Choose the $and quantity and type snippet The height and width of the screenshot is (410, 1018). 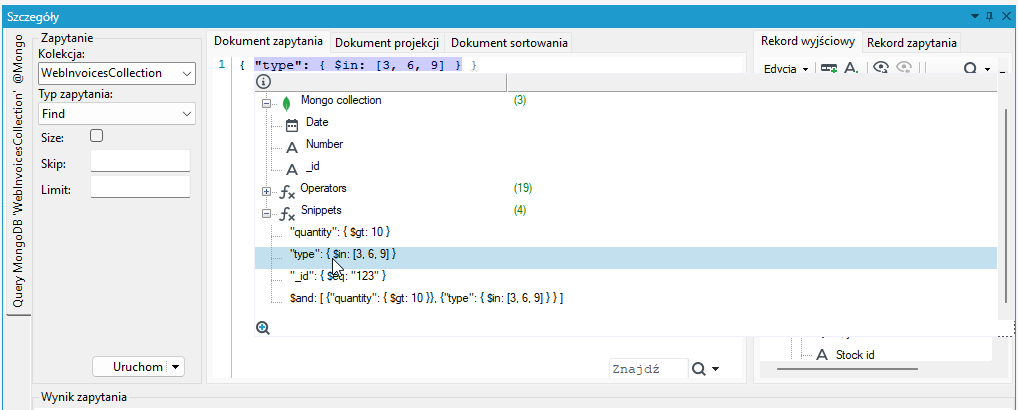point(427,298)
